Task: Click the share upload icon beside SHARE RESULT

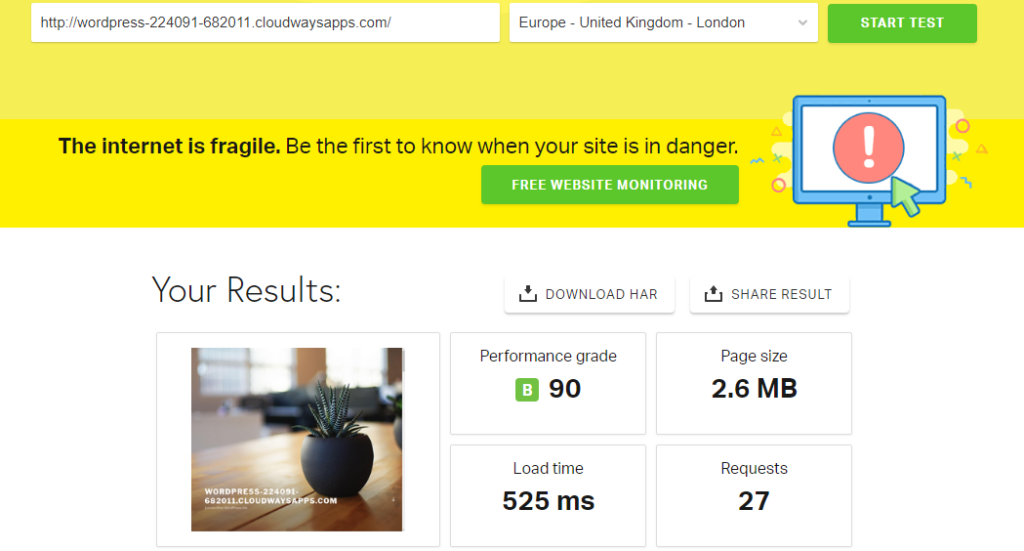Action: tap(713, 294)
